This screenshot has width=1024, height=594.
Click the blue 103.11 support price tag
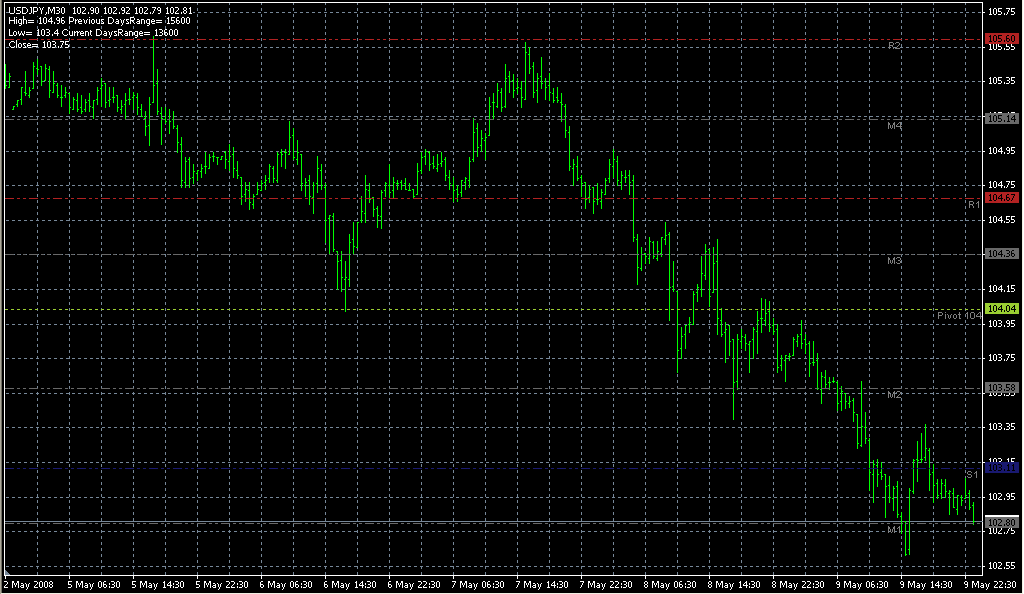point(1001,468)
